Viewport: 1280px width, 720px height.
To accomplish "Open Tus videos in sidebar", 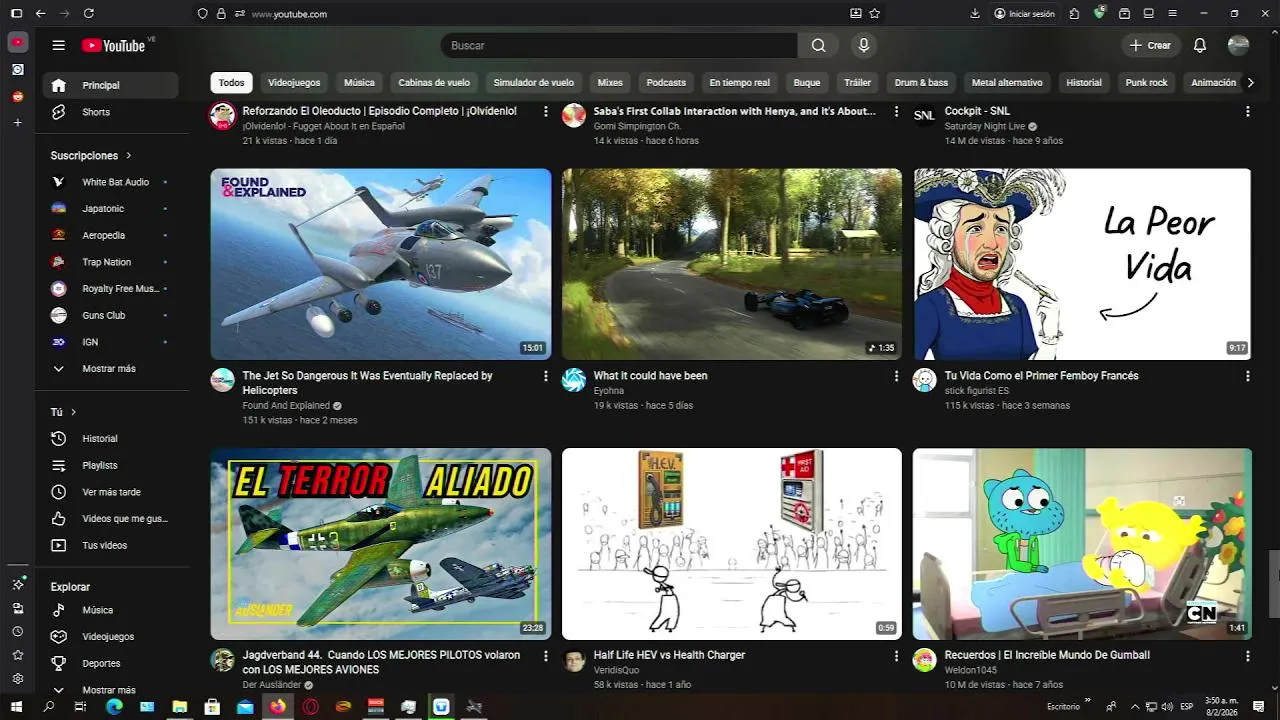I will point(110,545).
